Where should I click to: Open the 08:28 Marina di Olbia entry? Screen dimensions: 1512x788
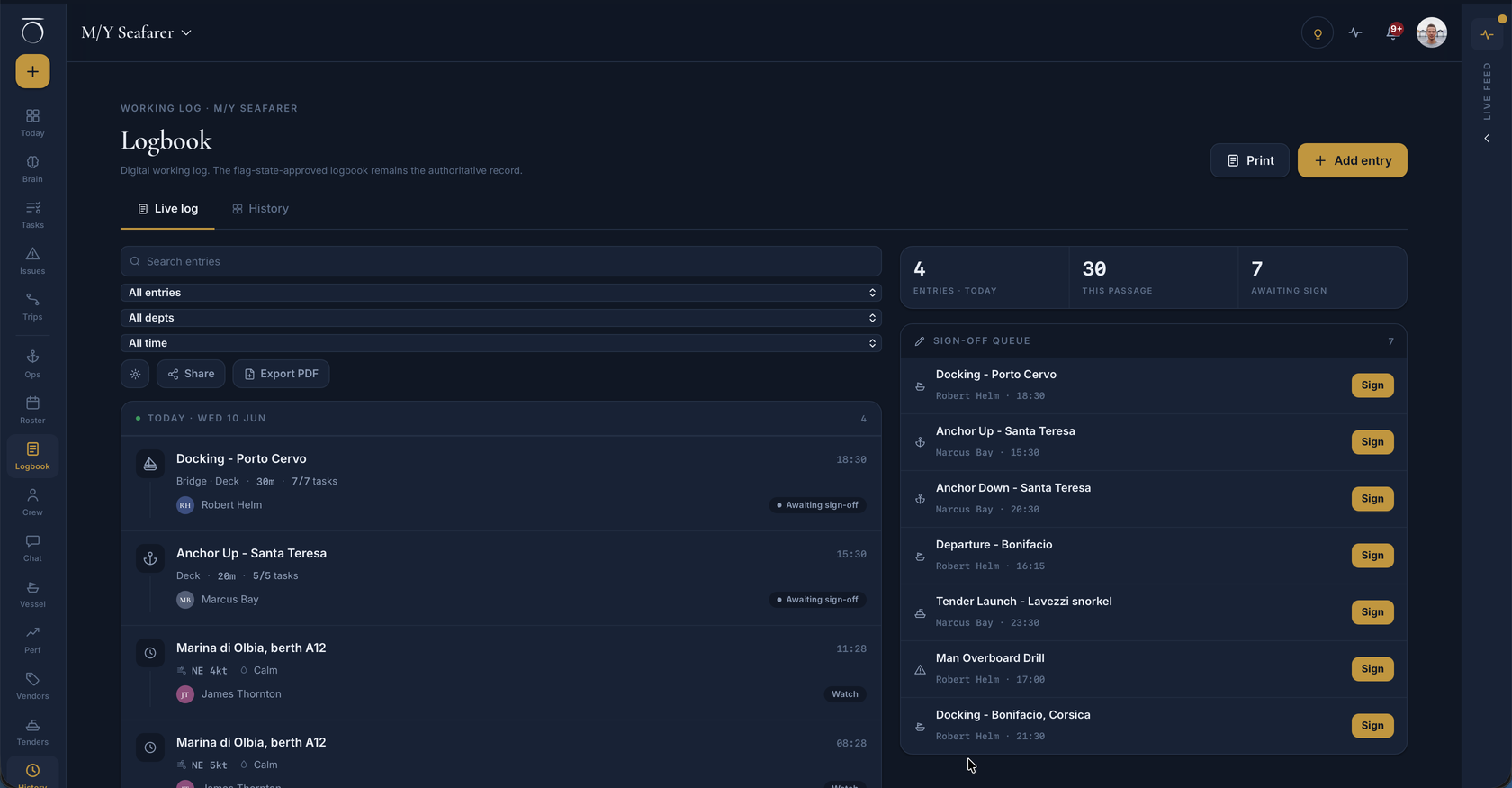point(501,754)
